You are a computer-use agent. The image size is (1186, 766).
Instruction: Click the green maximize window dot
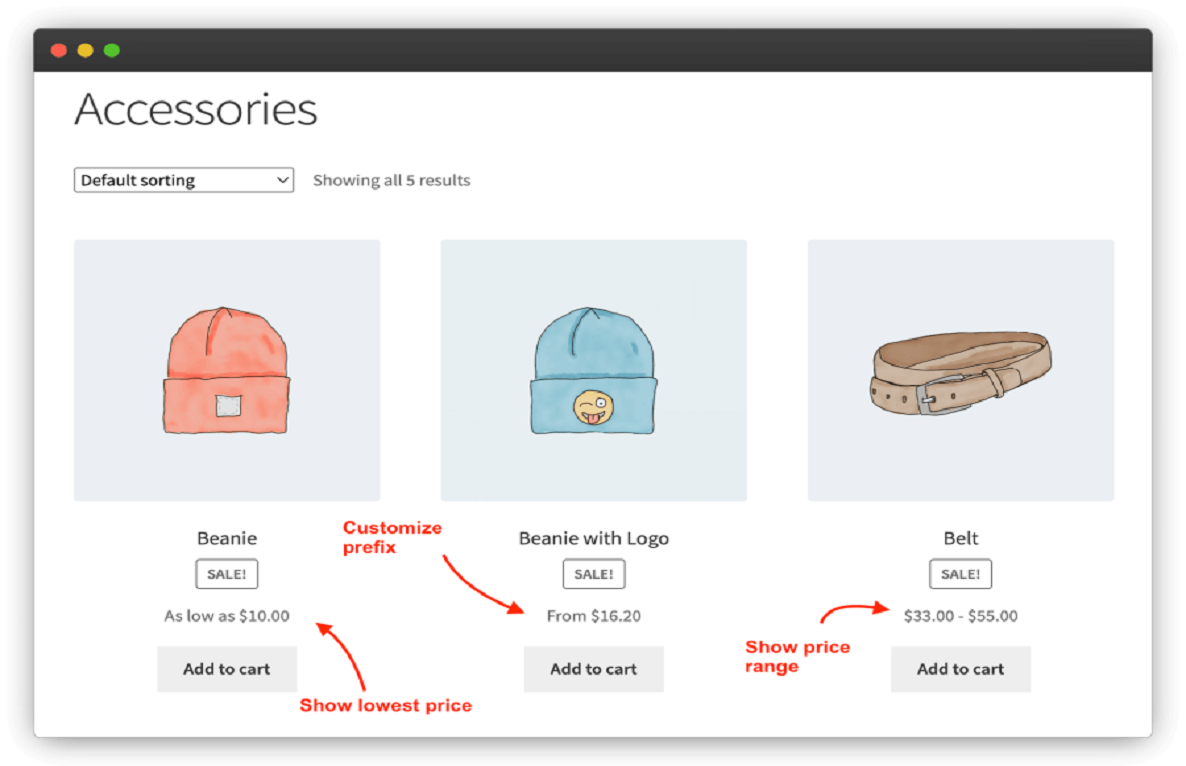[x=111, y=48]
